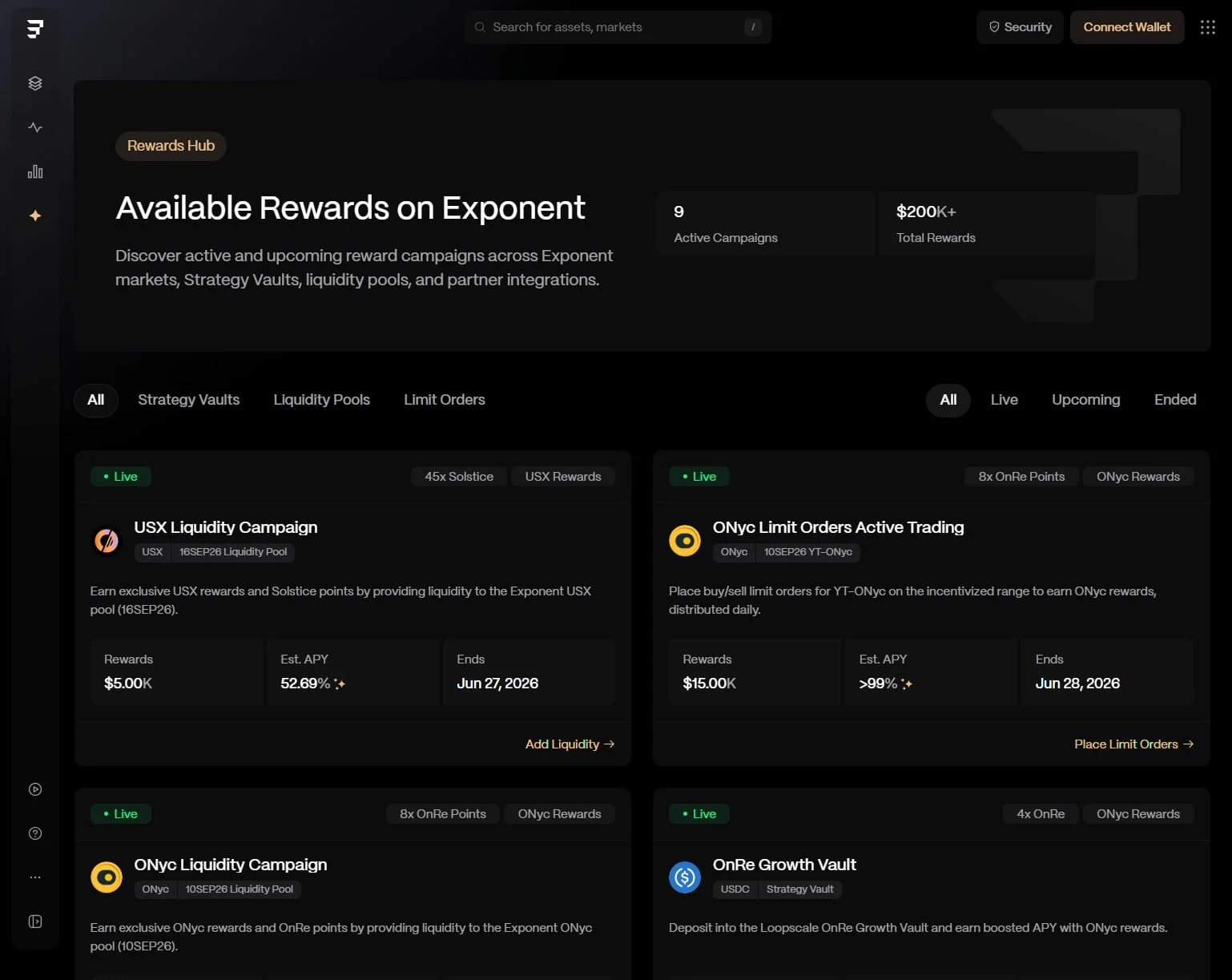The image size is (1232, 980).
Task: Click Connect Wallet
Action: (1127, 27)
